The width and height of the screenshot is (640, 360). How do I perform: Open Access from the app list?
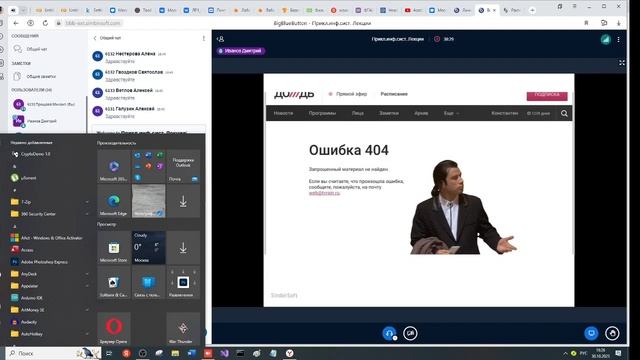click(x=27, y=250)
